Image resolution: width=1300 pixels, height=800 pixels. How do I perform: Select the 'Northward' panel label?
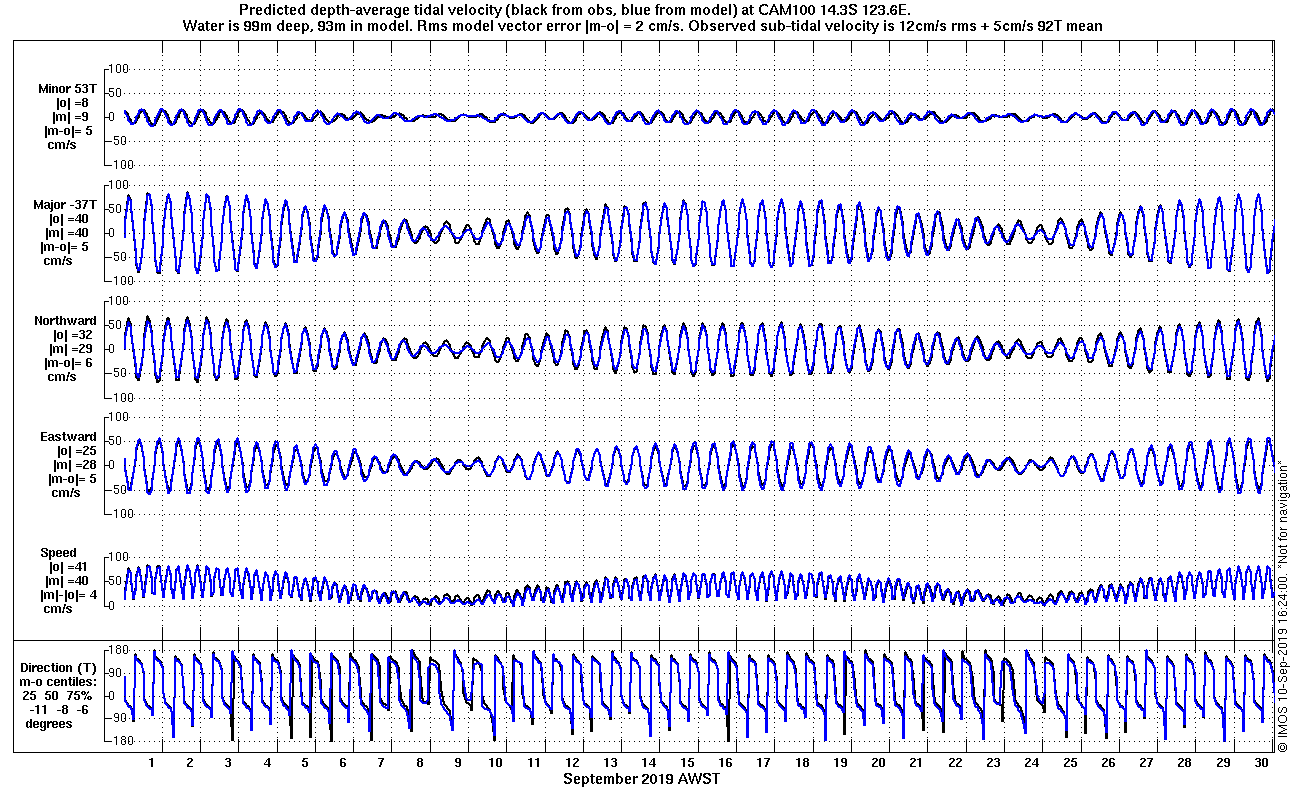[65, 321]
